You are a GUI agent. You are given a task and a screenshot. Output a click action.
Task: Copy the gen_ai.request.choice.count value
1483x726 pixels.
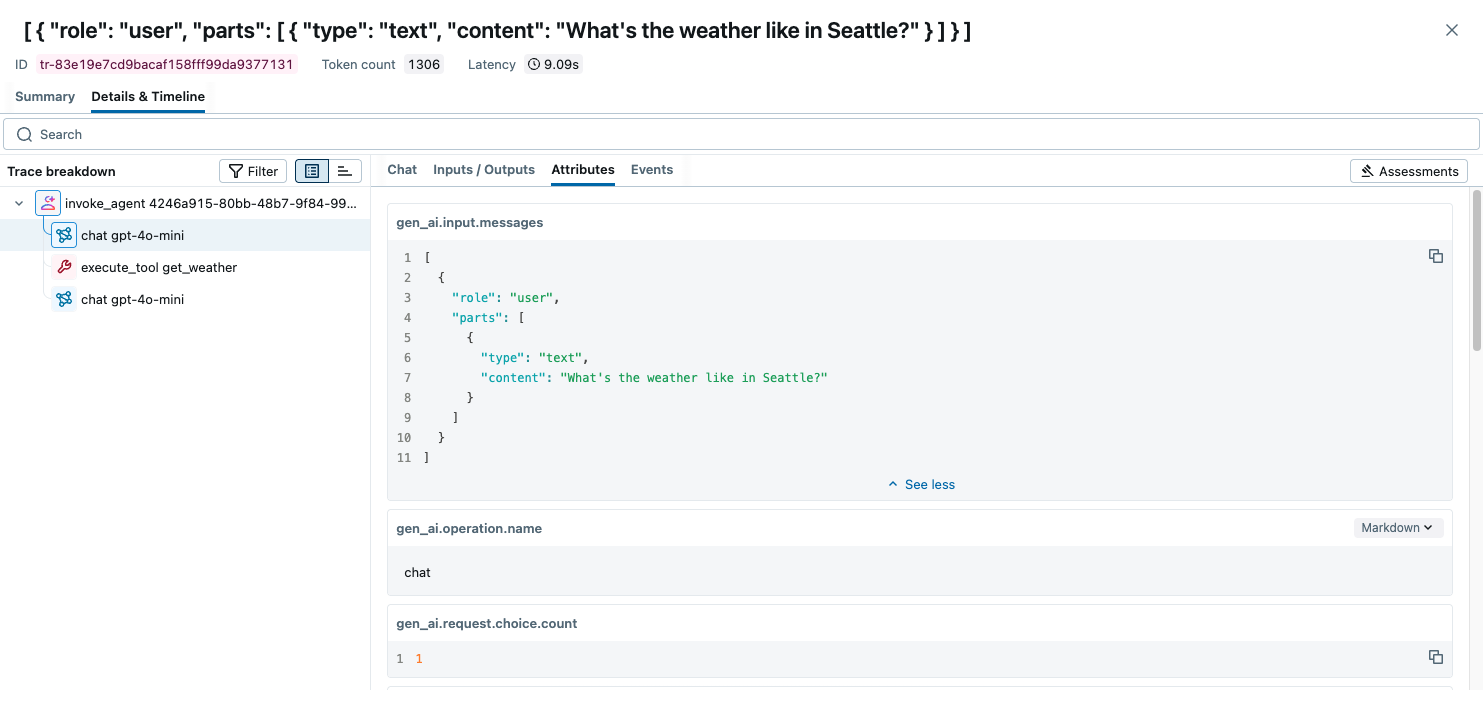(1435, 657)
